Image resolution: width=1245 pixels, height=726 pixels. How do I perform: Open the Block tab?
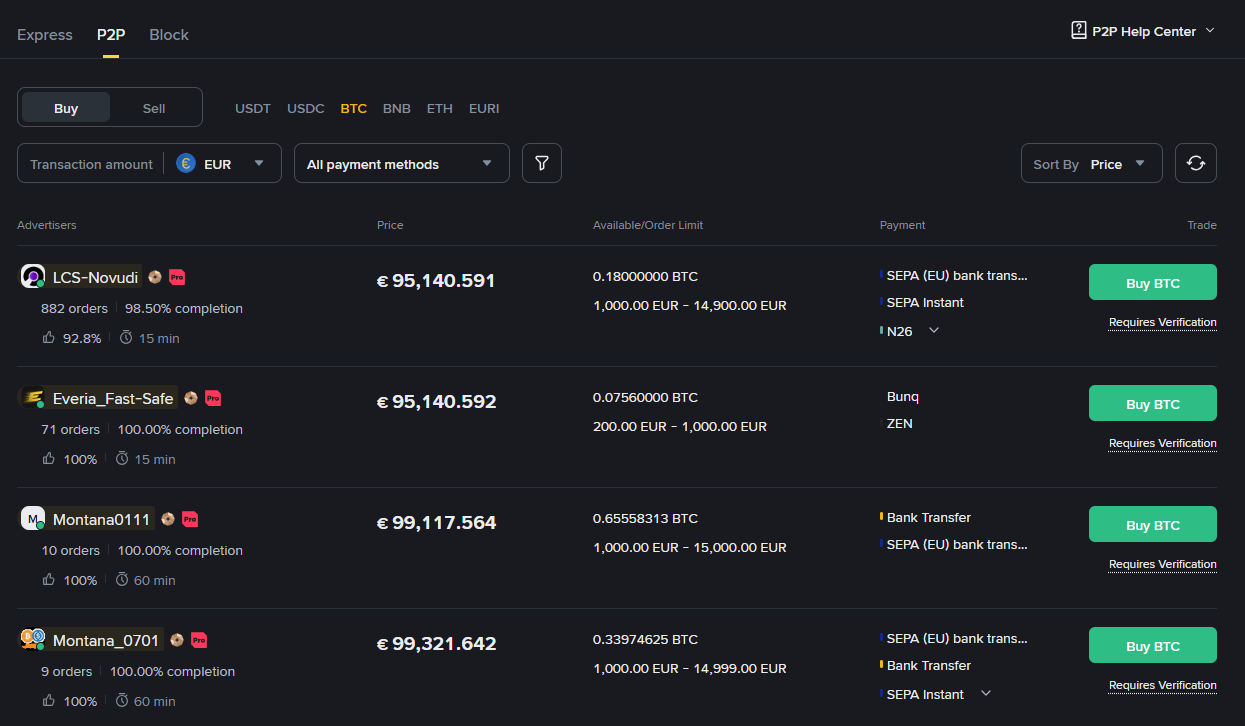169,35
